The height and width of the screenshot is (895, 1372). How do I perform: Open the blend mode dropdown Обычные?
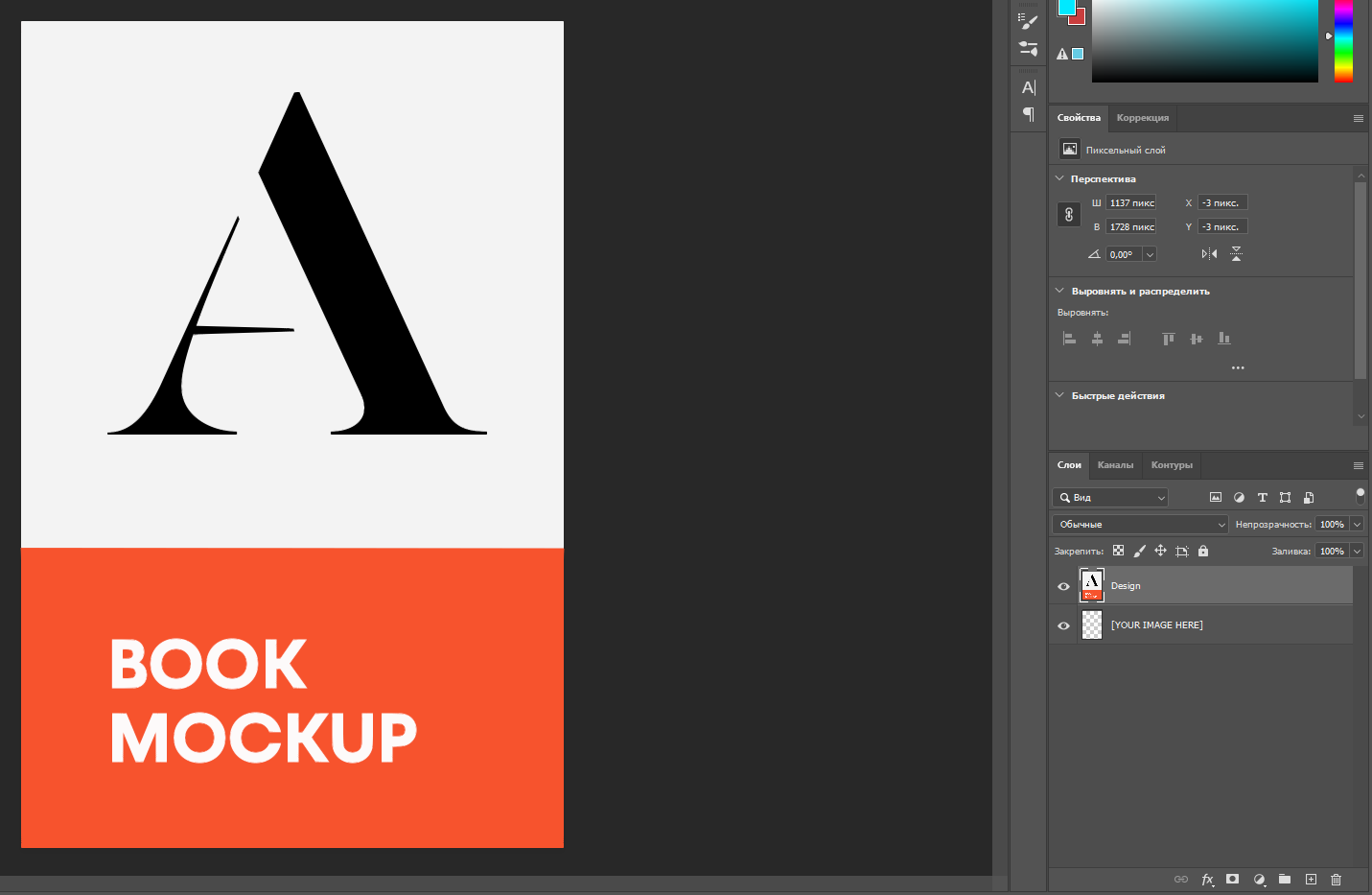coord(1140,525)
